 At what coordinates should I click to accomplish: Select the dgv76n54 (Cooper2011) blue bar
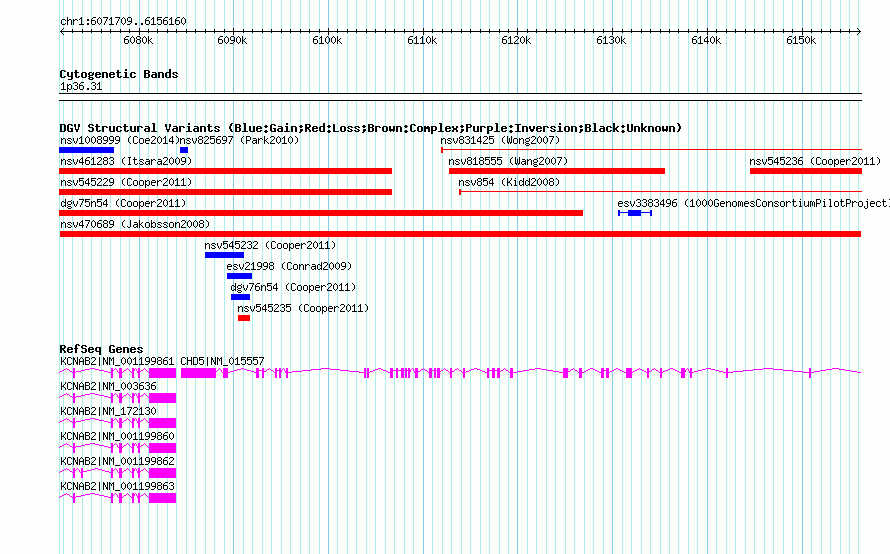tap(241, 297)
